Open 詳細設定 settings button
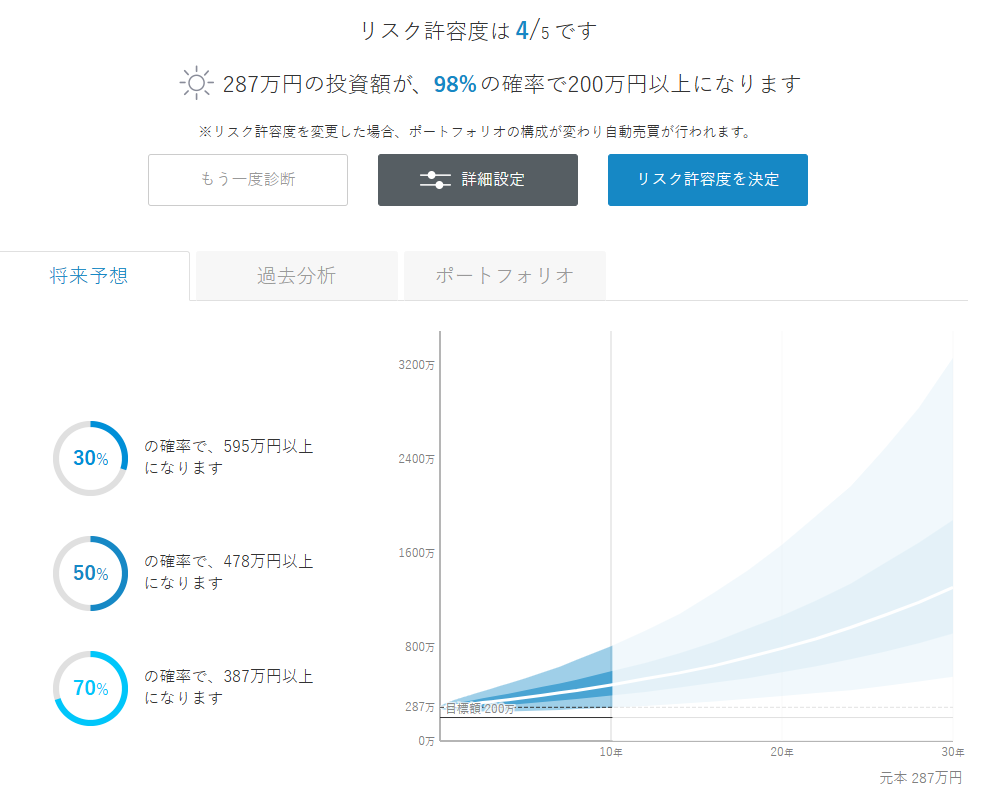The image size is (985, 810). click(477, 180)
